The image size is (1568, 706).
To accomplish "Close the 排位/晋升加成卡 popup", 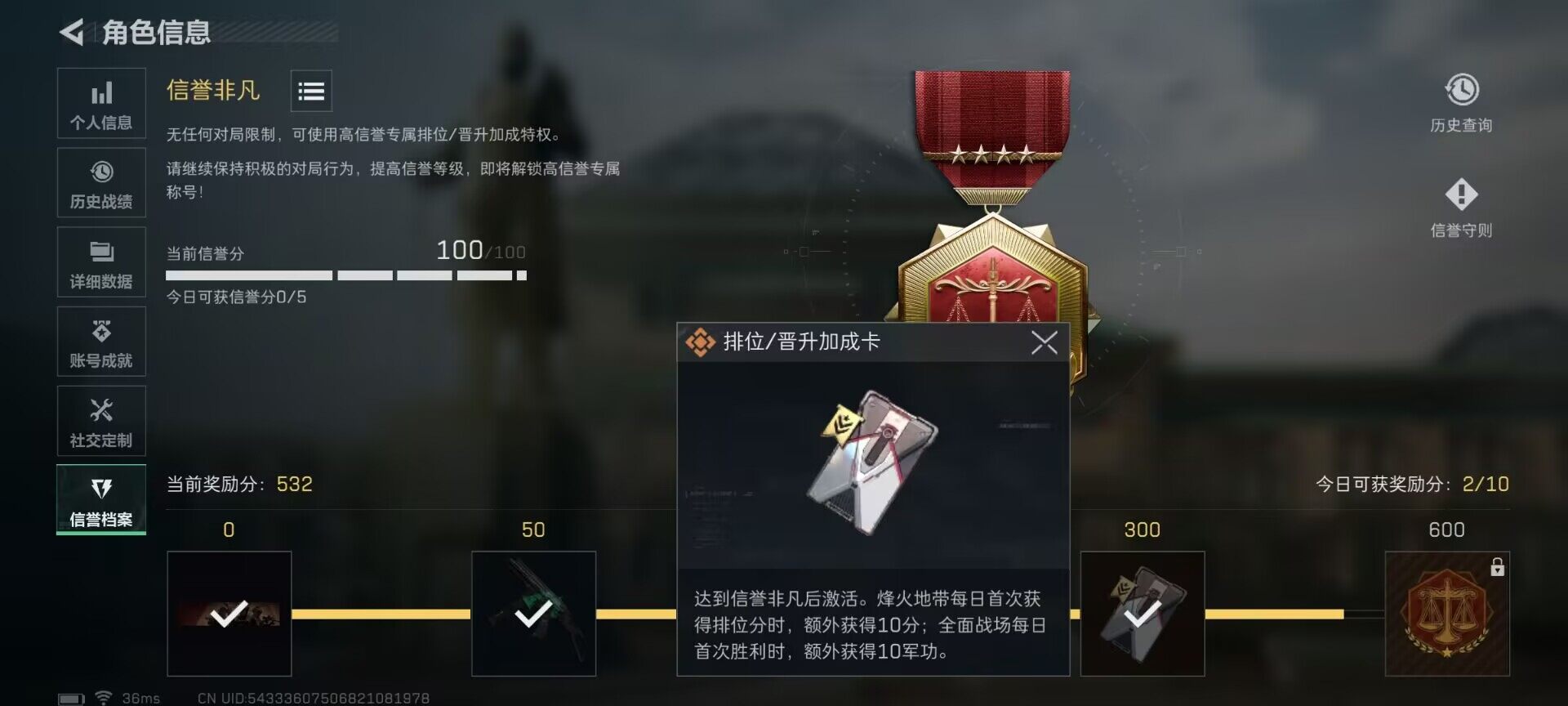I will point(1044,342).
